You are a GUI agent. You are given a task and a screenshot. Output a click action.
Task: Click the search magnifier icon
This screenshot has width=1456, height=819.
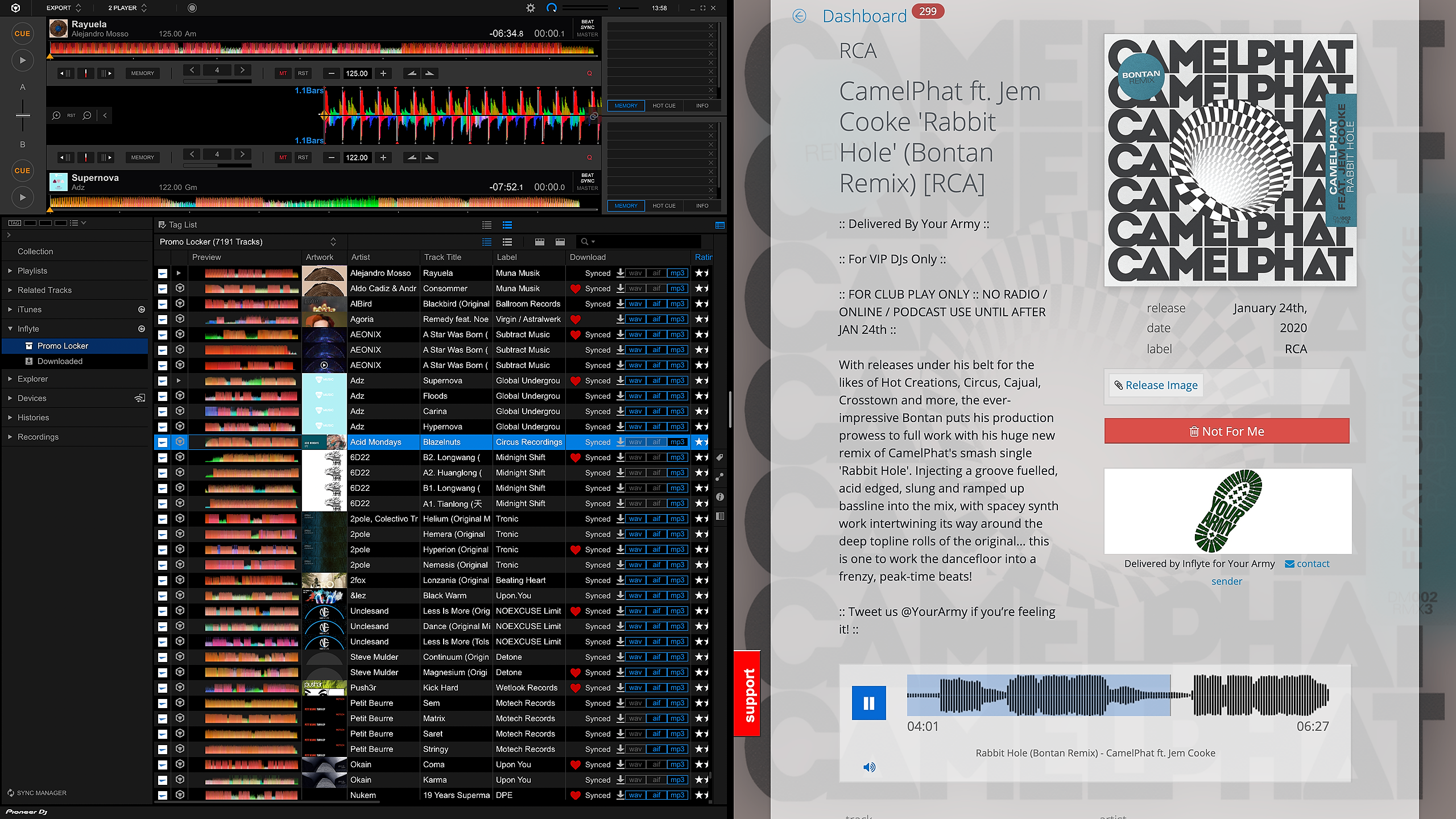pos(585,242)
